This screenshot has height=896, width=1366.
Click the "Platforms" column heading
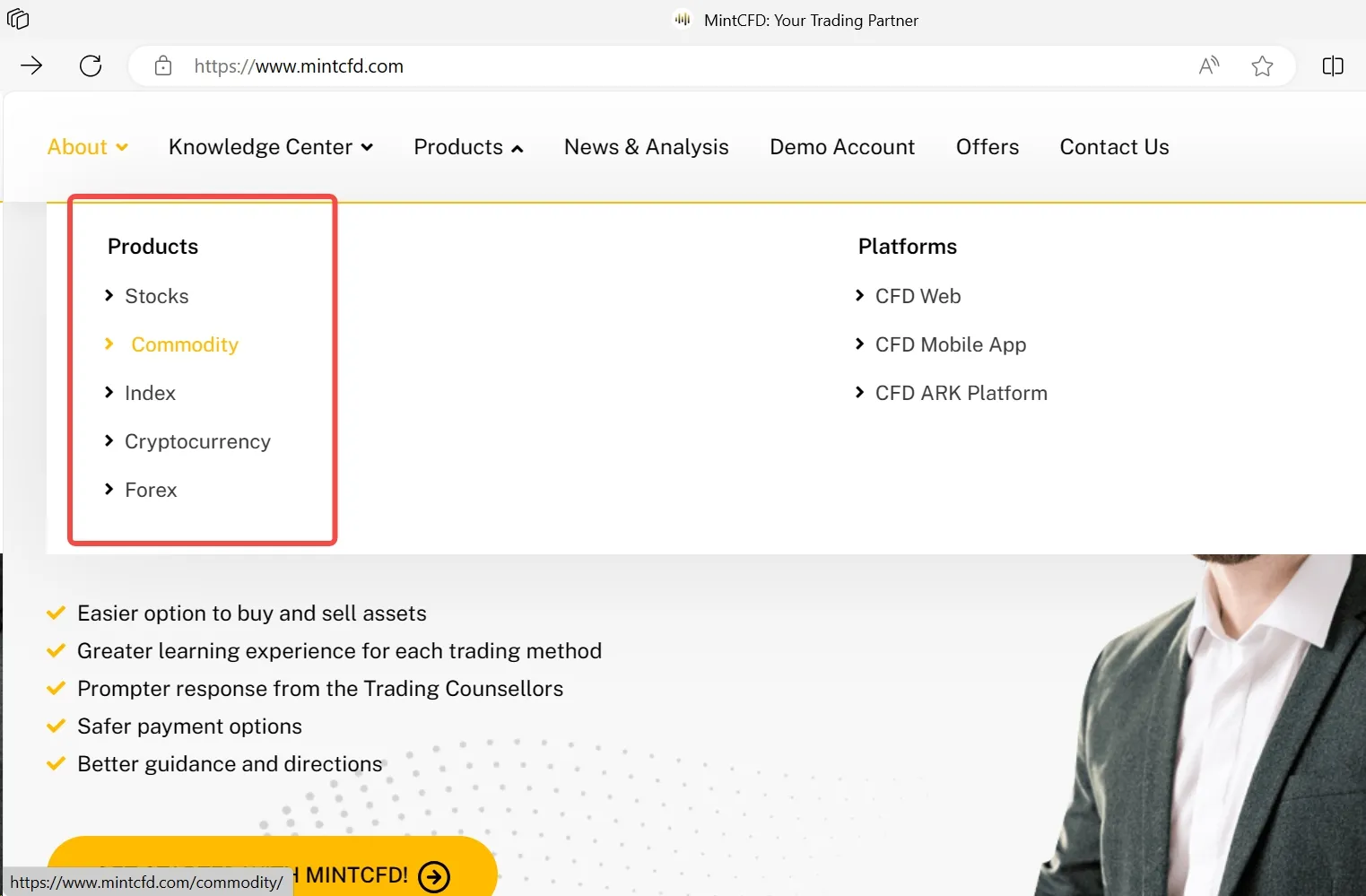click(908, 247)
